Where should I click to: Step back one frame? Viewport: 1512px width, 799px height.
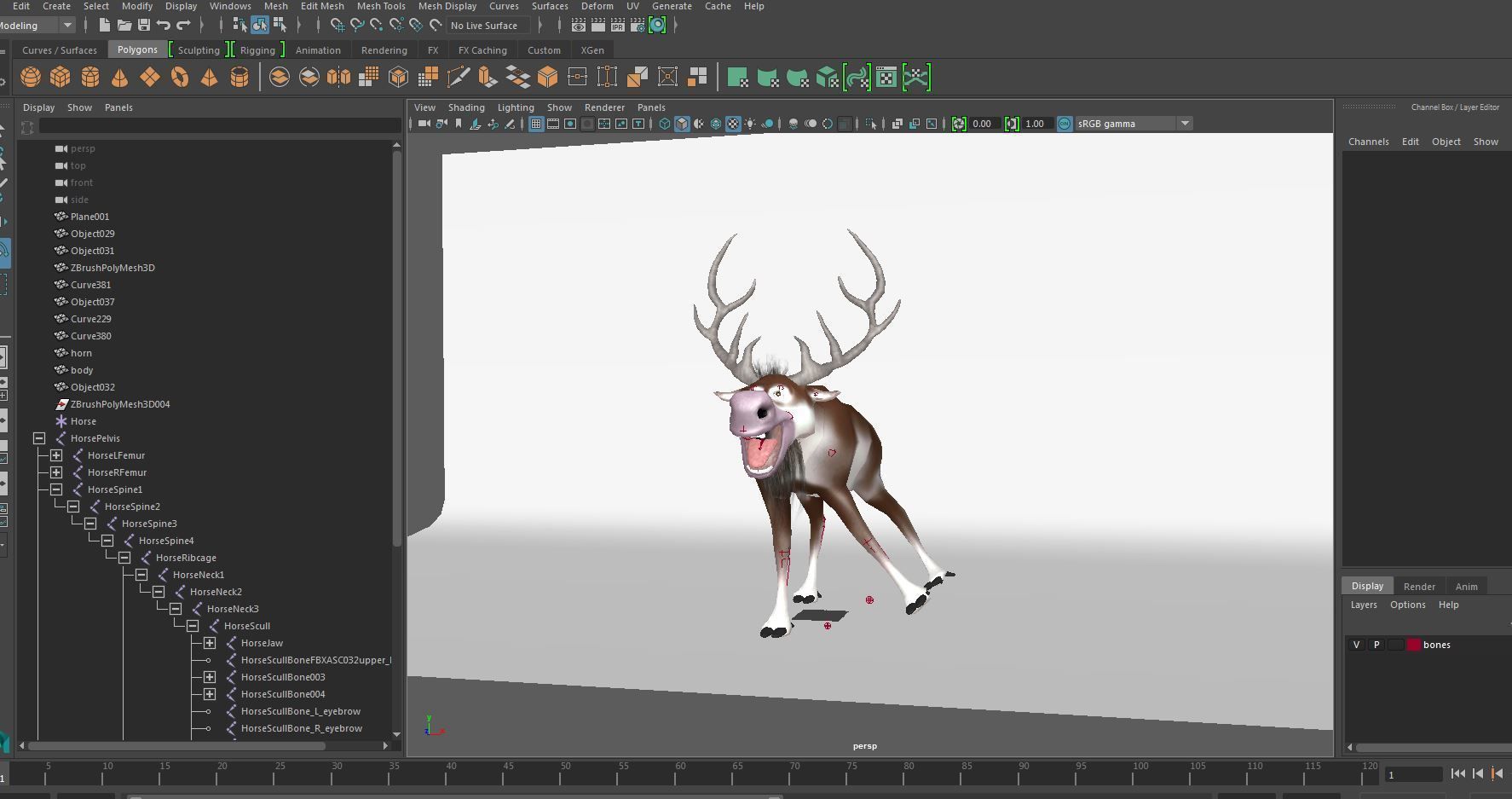[1478, 774]
